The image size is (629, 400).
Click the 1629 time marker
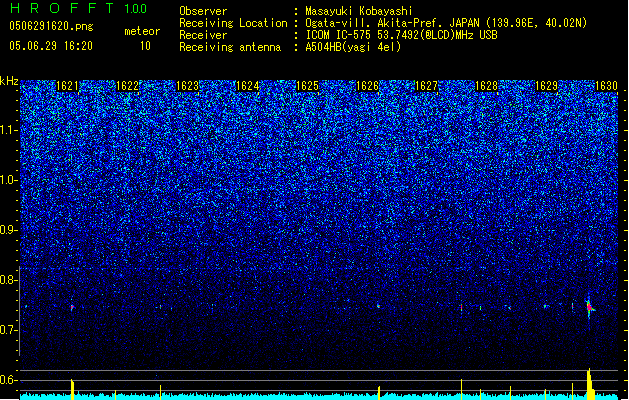pos(546,86)
